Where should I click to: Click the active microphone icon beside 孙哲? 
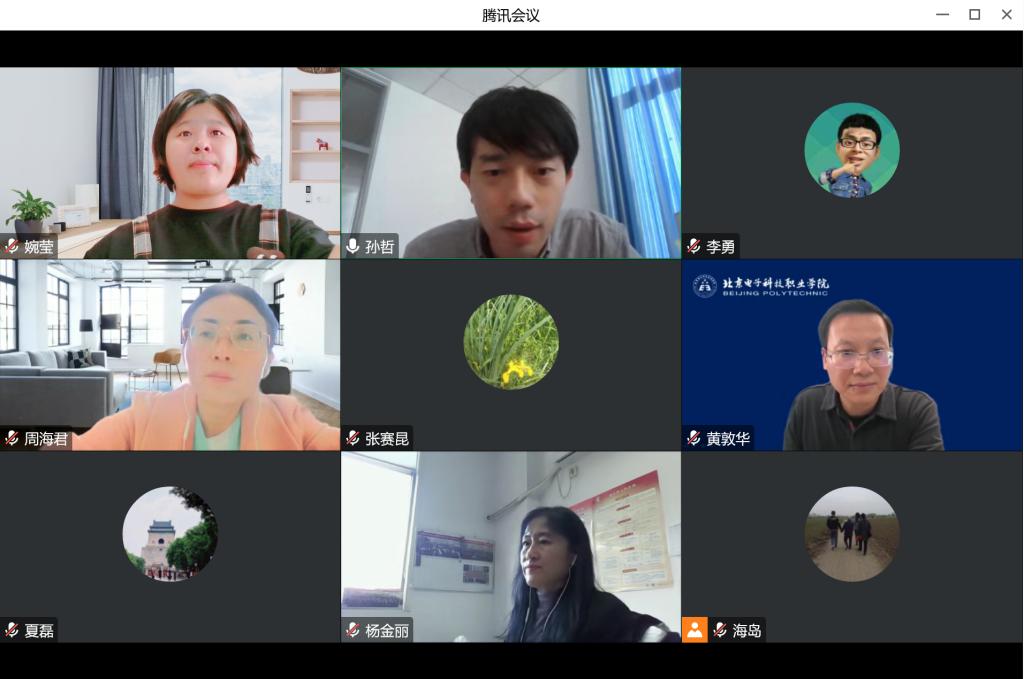click(x=353, y=246)
